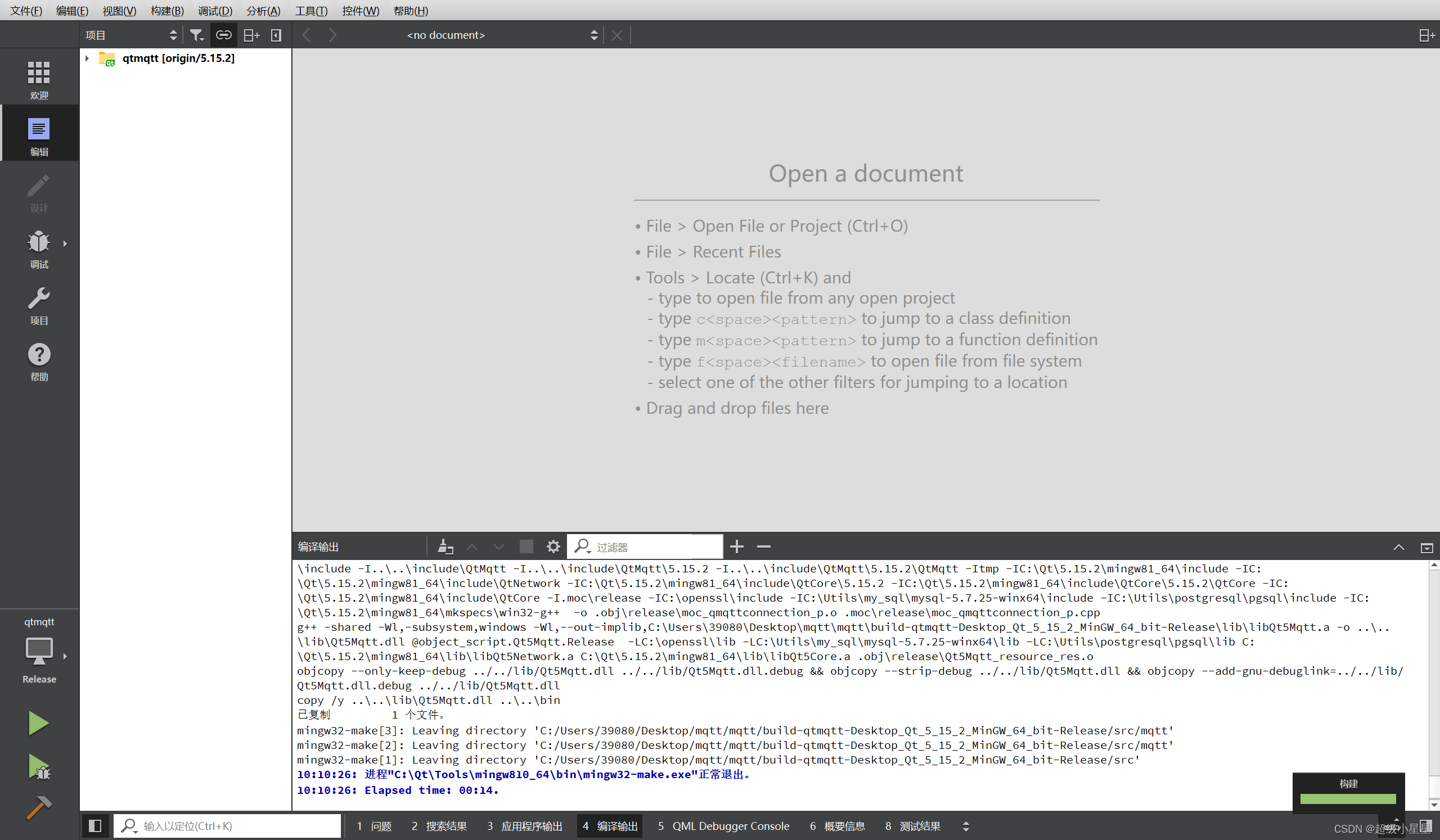Expand the qtmqtt project tree node
This screenshot has width=1440, height=840.
pos(86,58)
